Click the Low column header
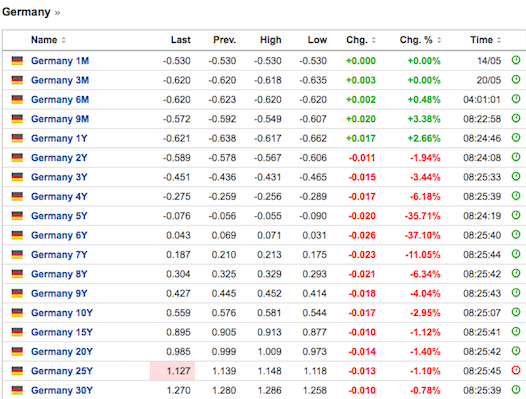The image size is (526, 399). [317, 40]
